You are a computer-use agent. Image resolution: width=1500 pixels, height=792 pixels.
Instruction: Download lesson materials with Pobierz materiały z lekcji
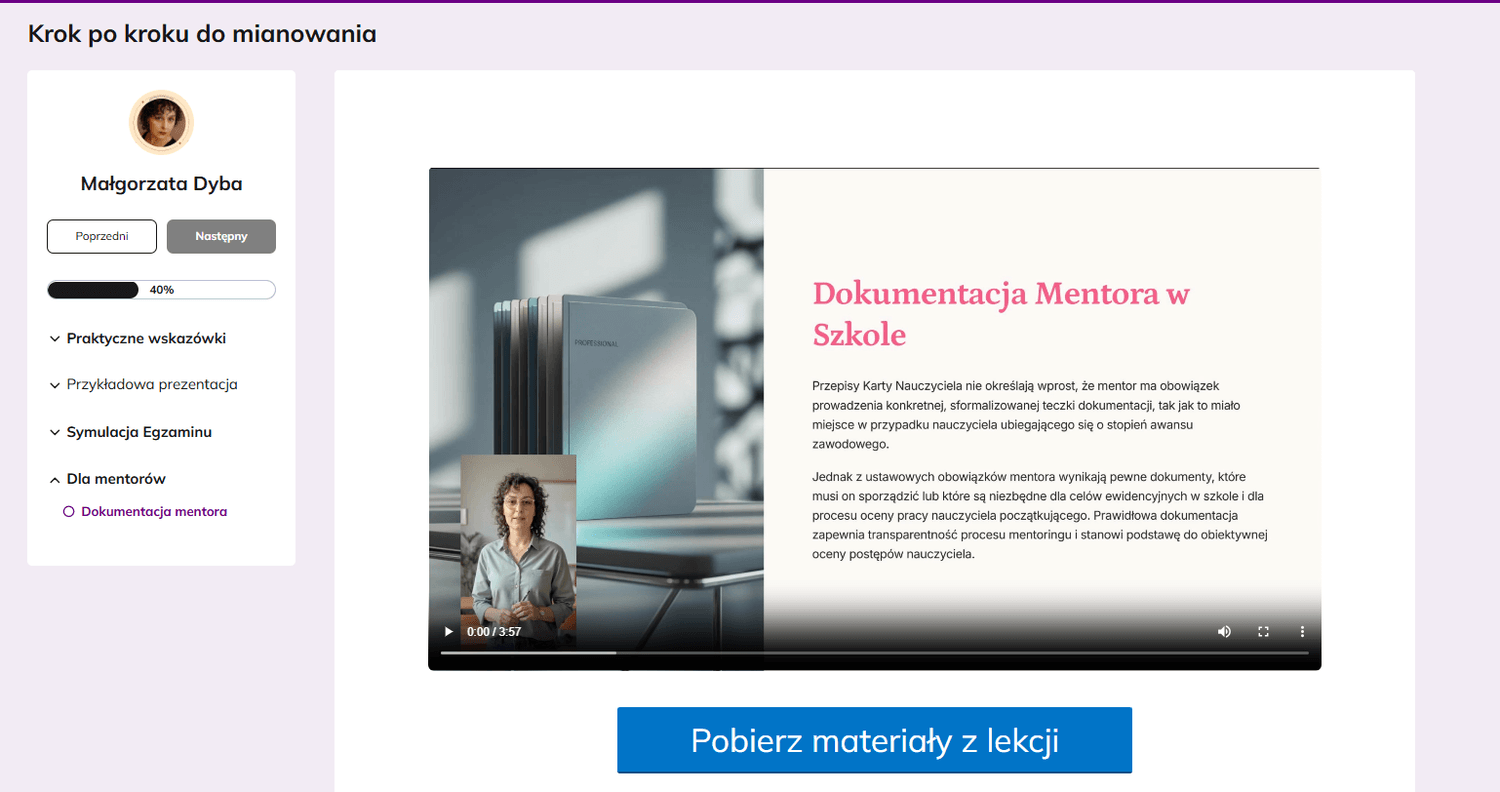coord(874,740)
